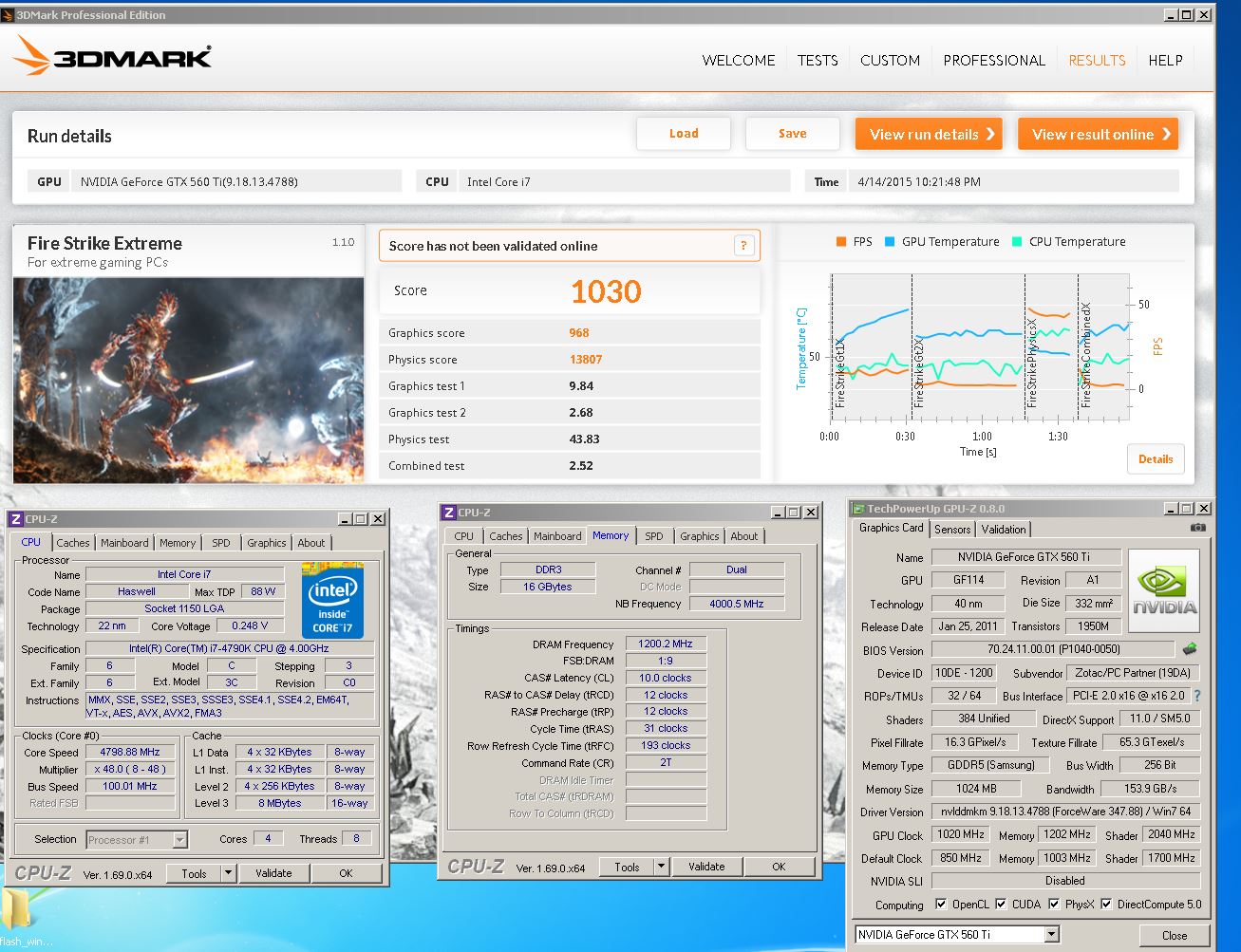Image resolution: width=1241 pixels, height=952 pixels.
Task: Click the blue GPU Temperature legend swatch
Action: coord(890,242)
